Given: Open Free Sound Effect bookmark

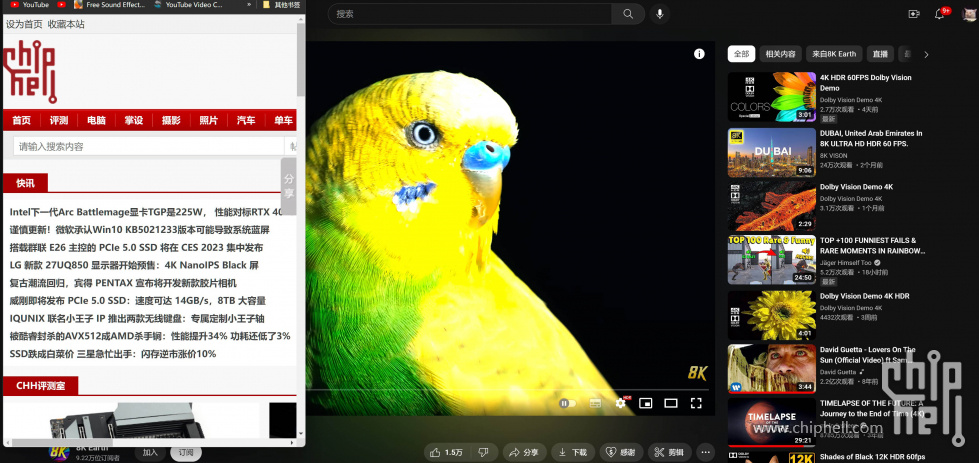Looking at the screenshot, I should pyautogui.click(x=110, y=4).
